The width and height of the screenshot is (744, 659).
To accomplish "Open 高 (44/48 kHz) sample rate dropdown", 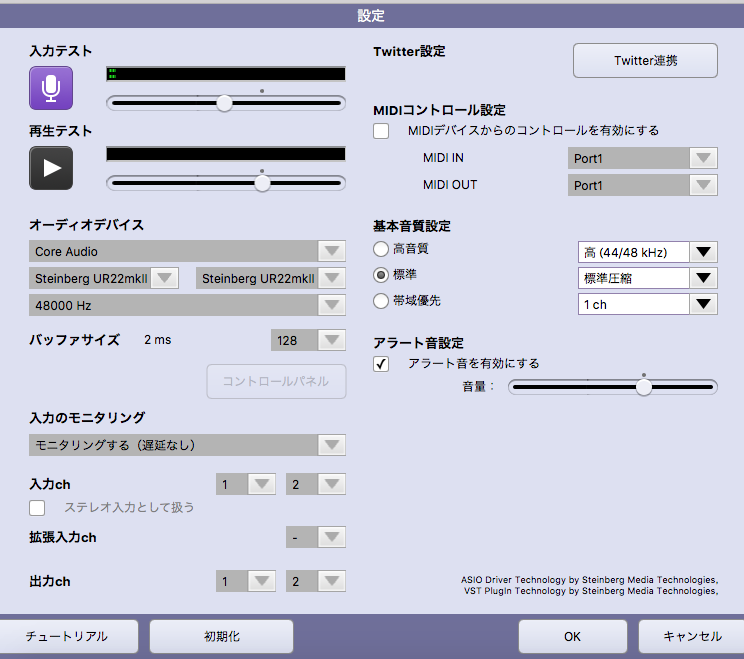I will coord(647,252).
